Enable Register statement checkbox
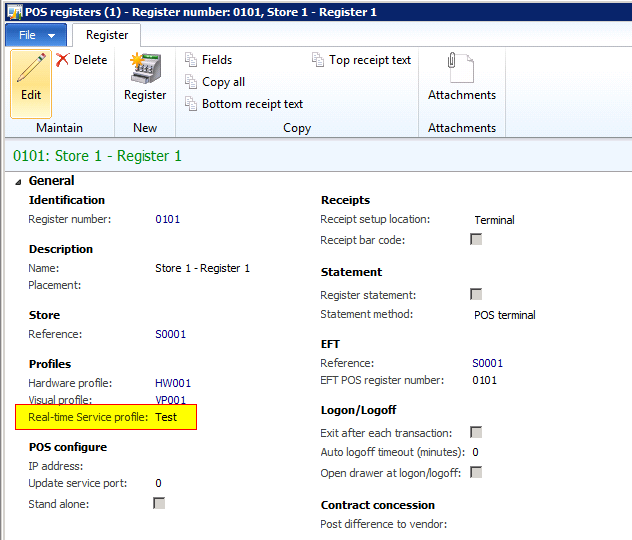The image size is (632, 540). (476, 295)
